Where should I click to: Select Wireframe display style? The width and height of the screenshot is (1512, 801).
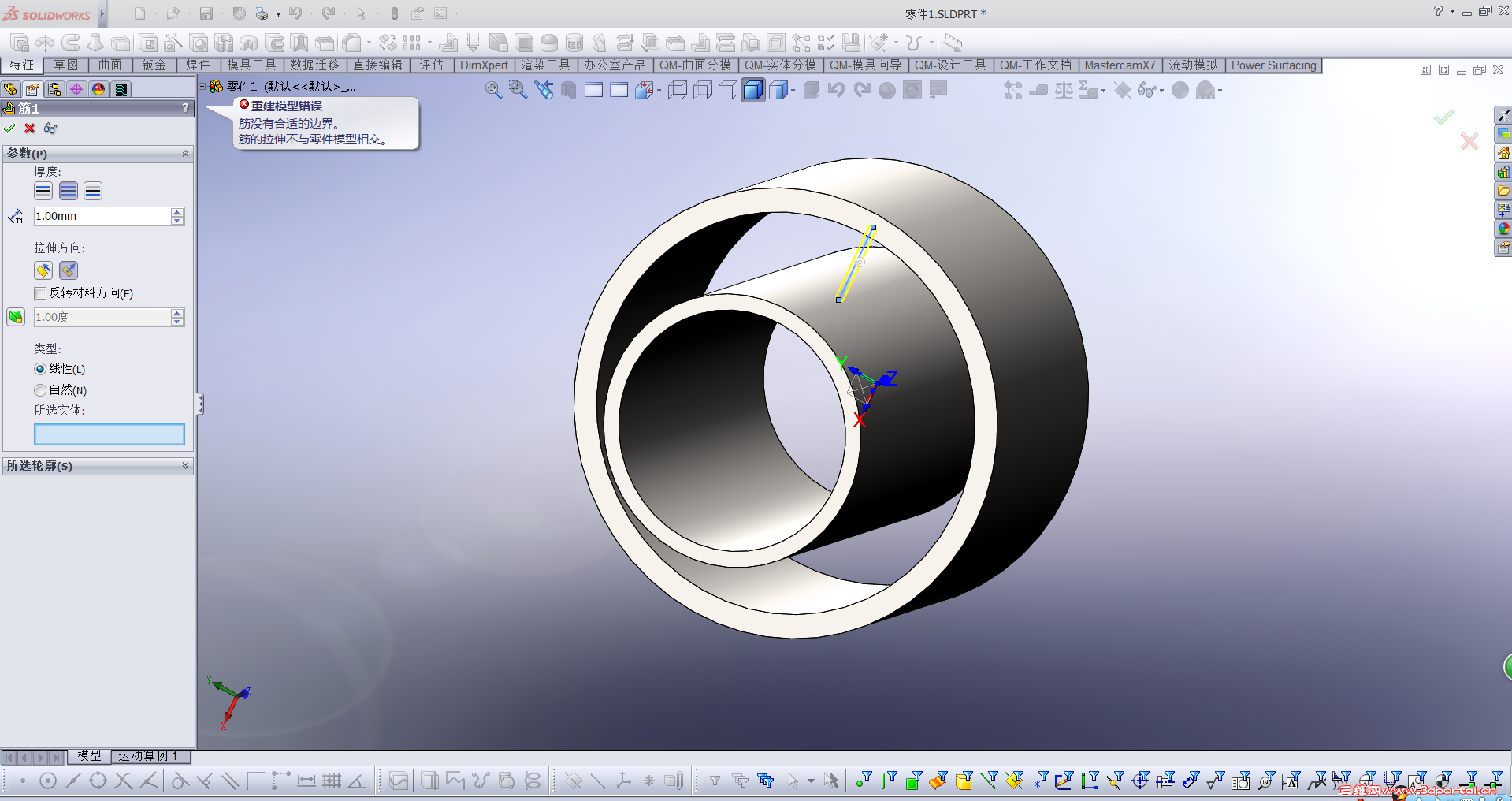tap(677, 90)
